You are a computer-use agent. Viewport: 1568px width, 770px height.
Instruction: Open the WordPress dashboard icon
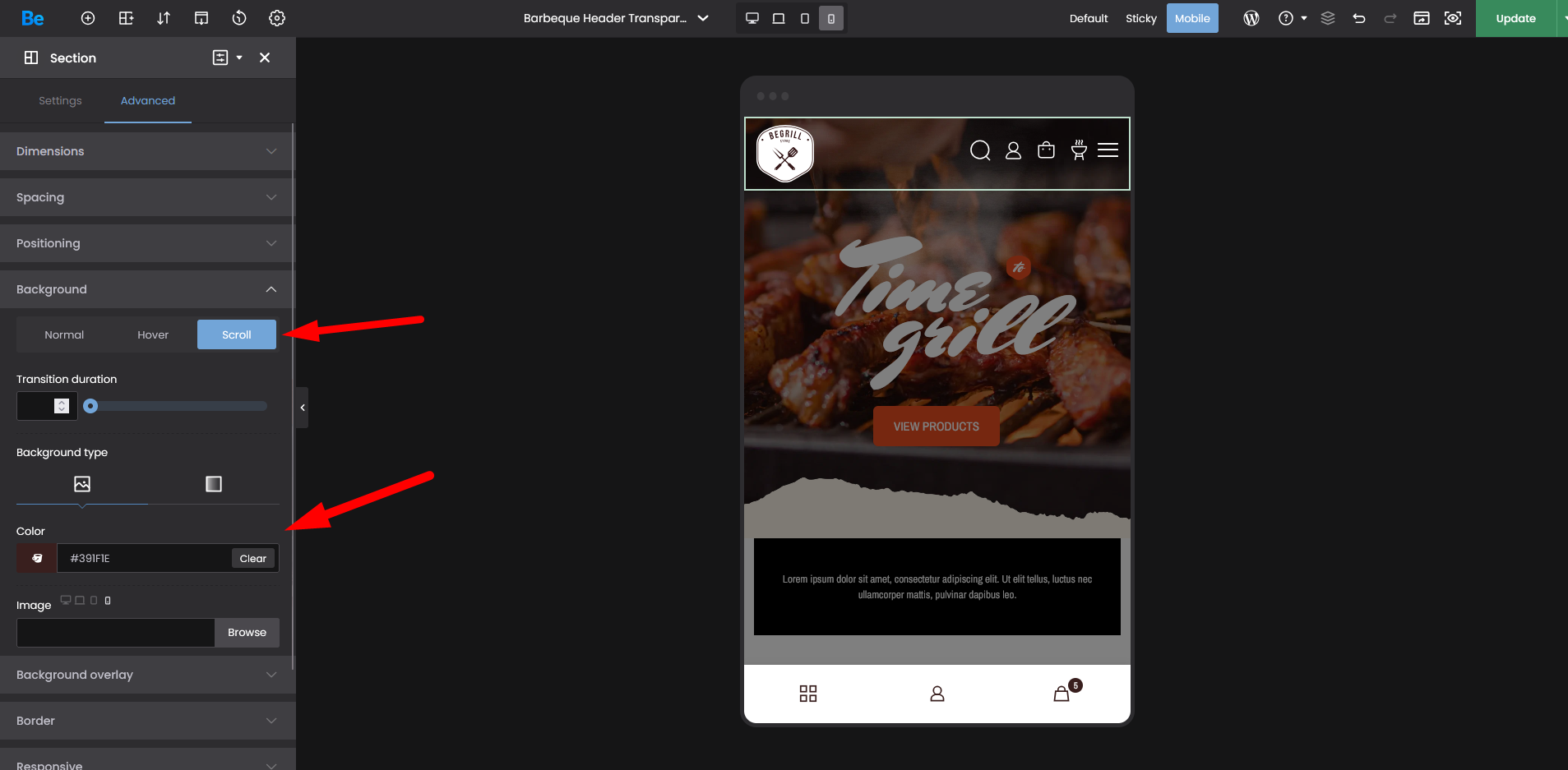(x=1251, y=18)
